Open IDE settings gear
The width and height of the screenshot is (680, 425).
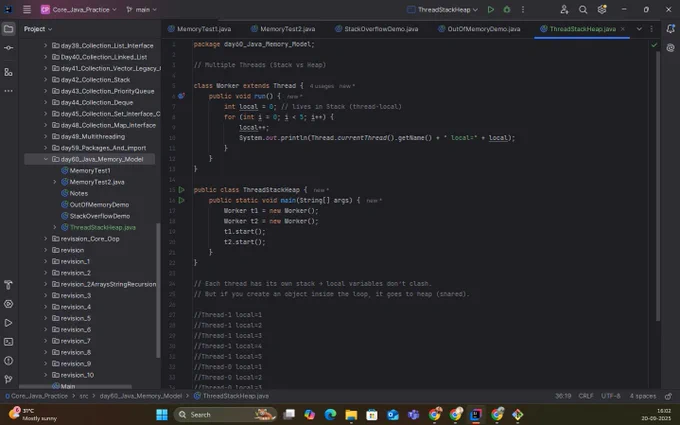click(602, 9)
